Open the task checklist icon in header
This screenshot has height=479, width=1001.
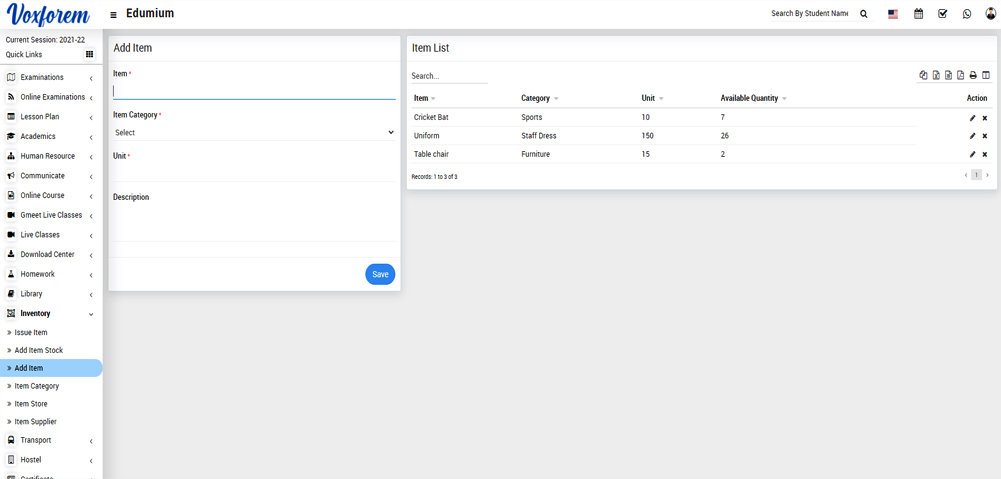pos(942,14)
